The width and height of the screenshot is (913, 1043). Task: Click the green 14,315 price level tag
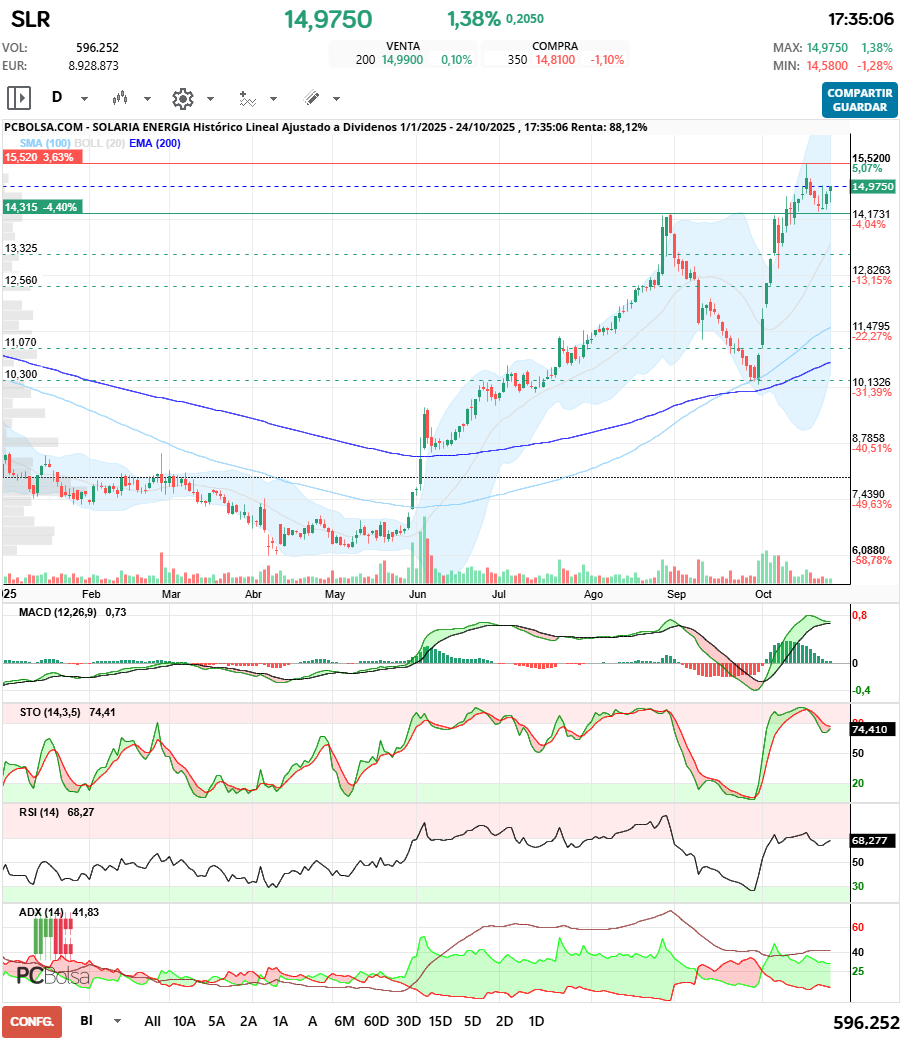(42, 207)
